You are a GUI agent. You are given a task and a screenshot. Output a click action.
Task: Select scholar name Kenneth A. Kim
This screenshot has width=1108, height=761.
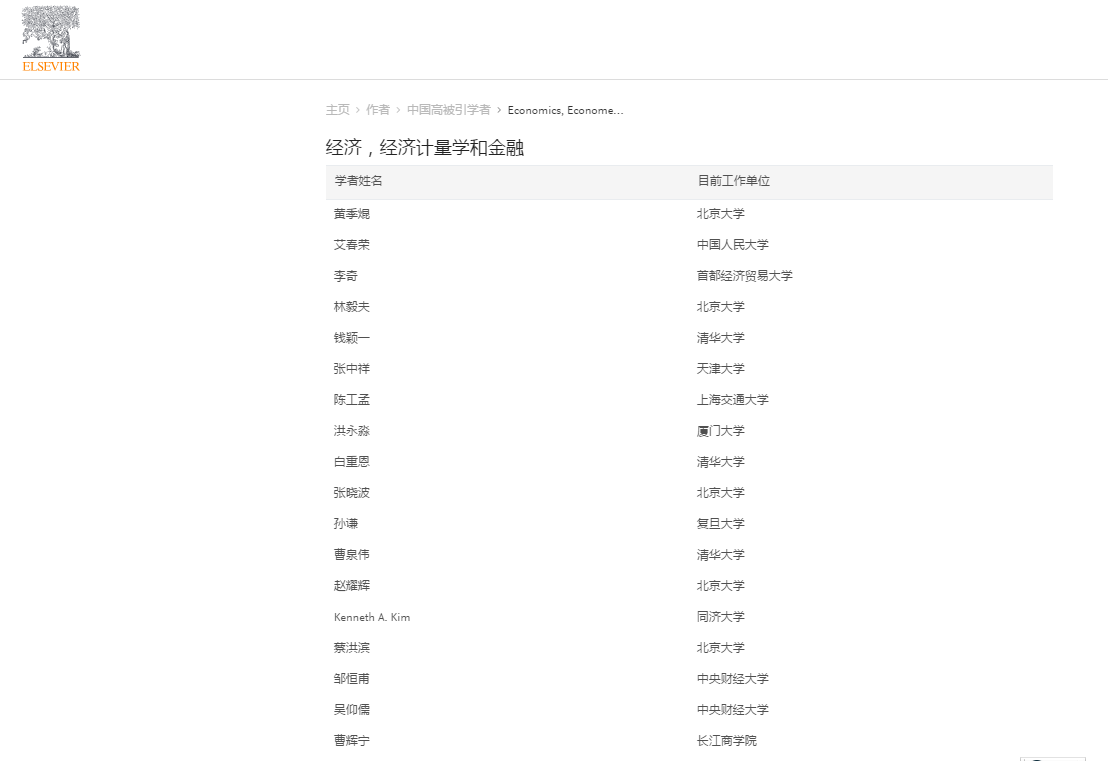(x=372, y=617)
